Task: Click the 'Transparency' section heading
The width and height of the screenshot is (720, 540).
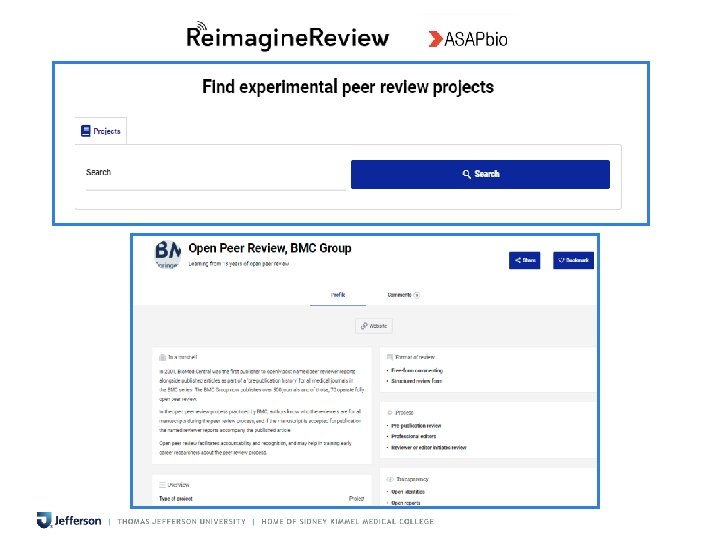Action: [408, 479]
